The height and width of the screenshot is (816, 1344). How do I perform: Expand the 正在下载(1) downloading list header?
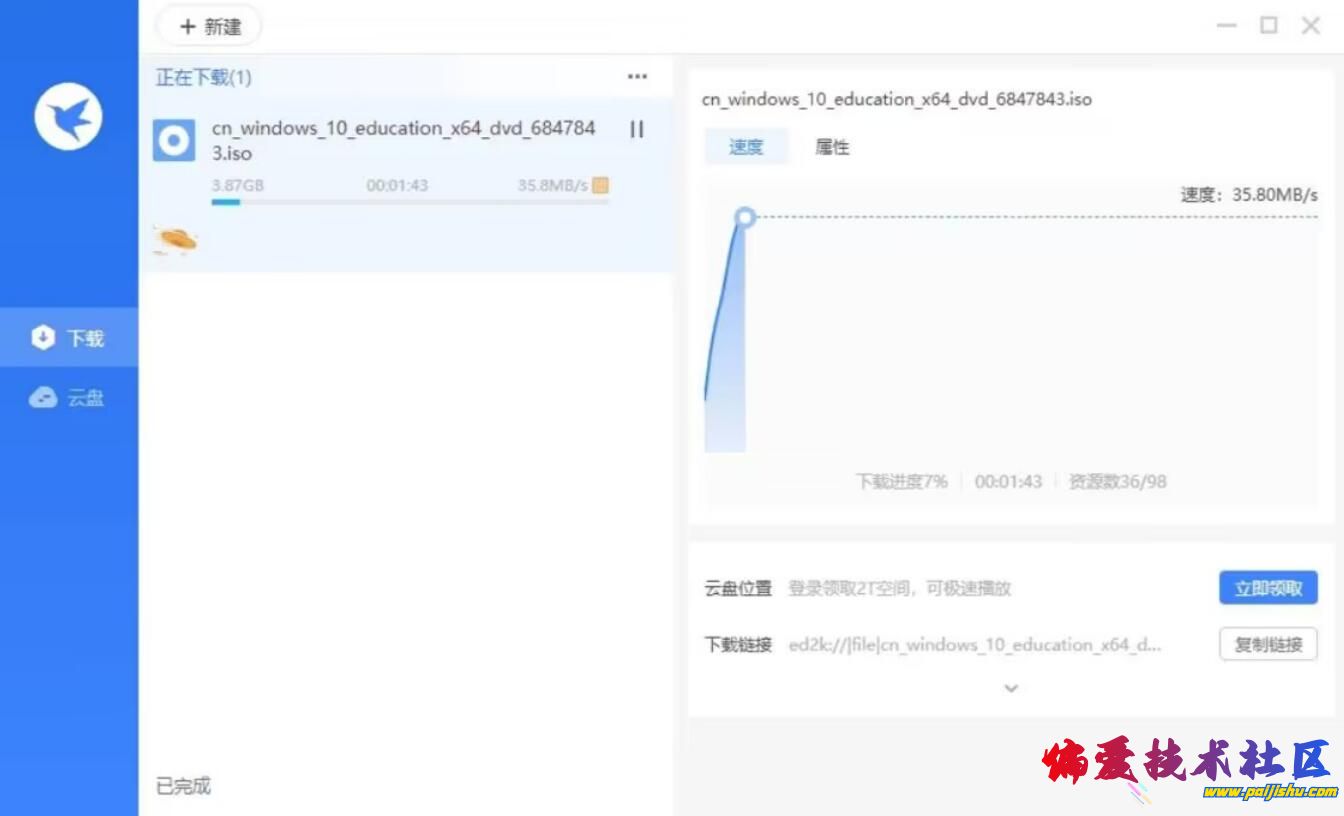pyautogui.click(x=204, y=77)
